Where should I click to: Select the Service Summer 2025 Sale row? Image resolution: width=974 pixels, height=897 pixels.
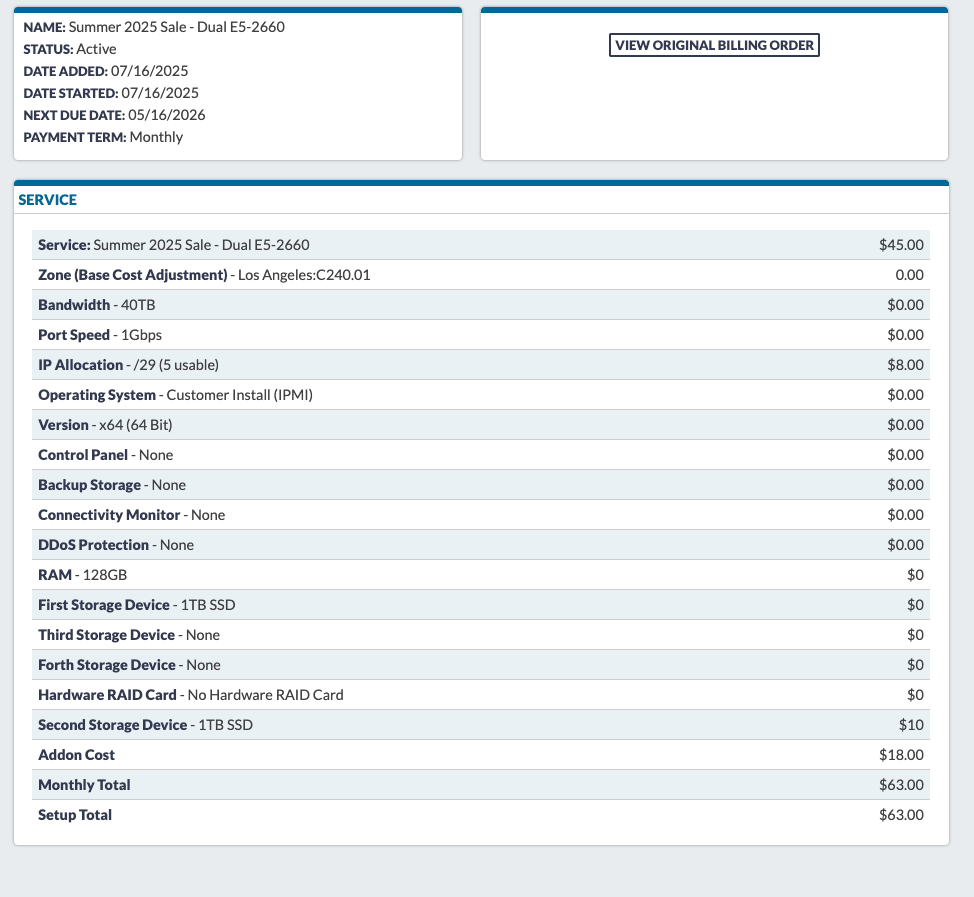tap(174, 245)
